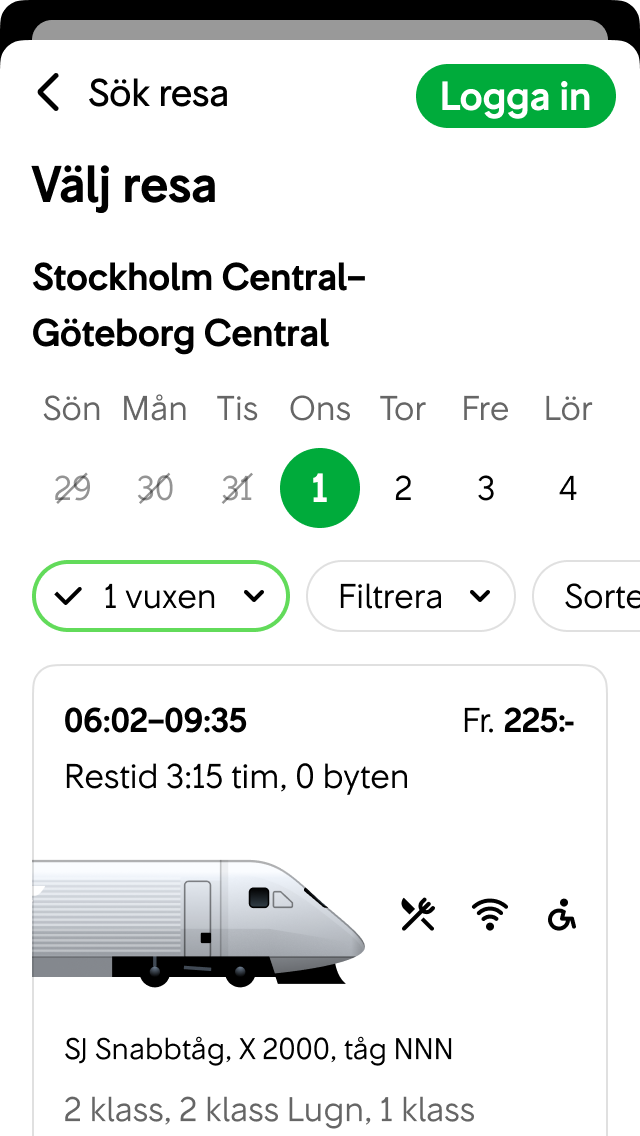This screenshot has height=1136, width=640.
Task: Open the 1 vuxen passenger dropdown
Action: (x=160, y=596)
